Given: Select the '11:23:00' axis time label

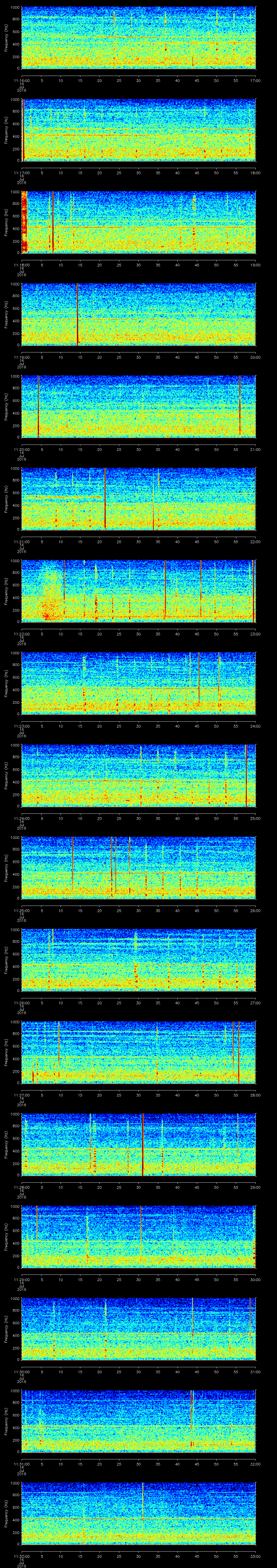Looking at the screenshot, I should 21,726.
